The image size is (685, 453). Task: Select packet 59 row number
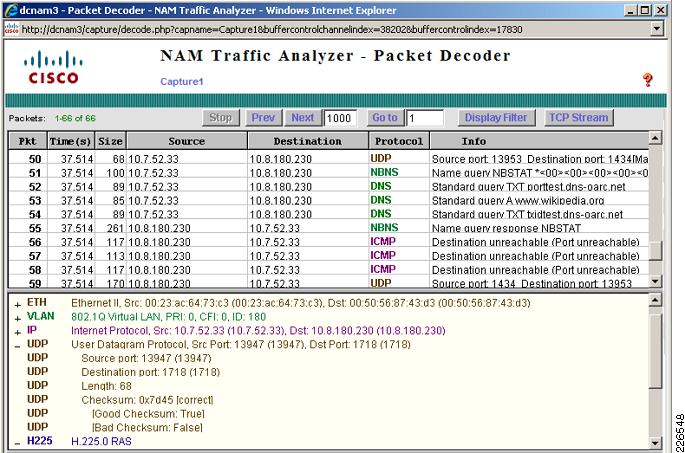click(x=35, y=284)
